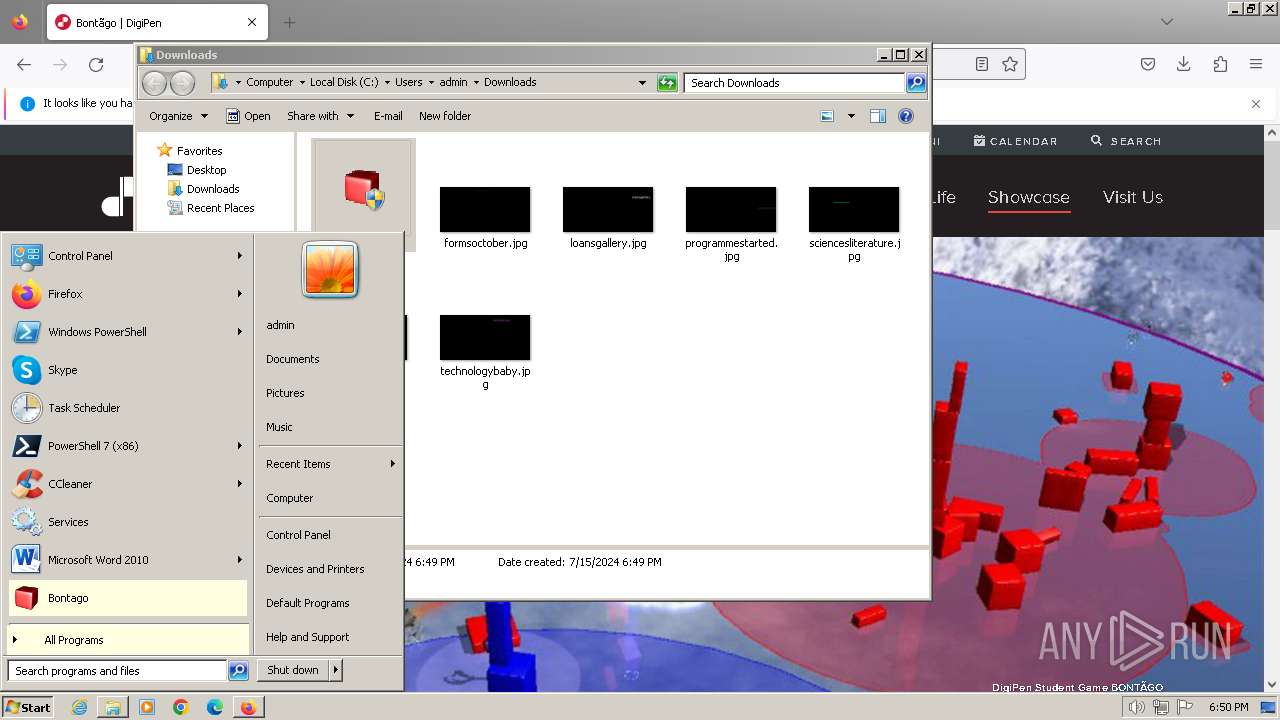1280x720 pixels.
Task: Expand the Organize dropdown menu
Action: coord(178,116)
